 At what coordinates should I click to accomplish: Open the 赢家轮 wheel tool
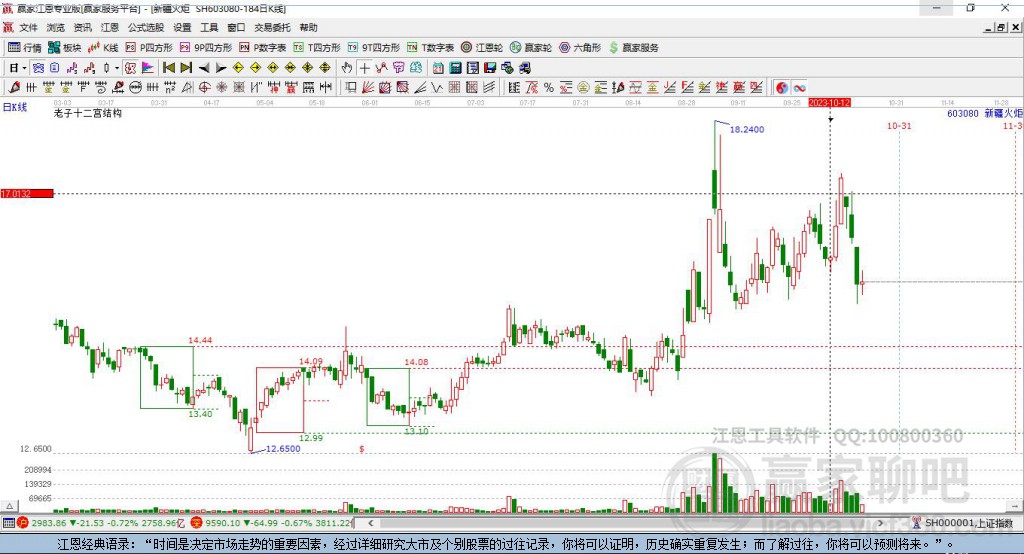pos(531,48)
